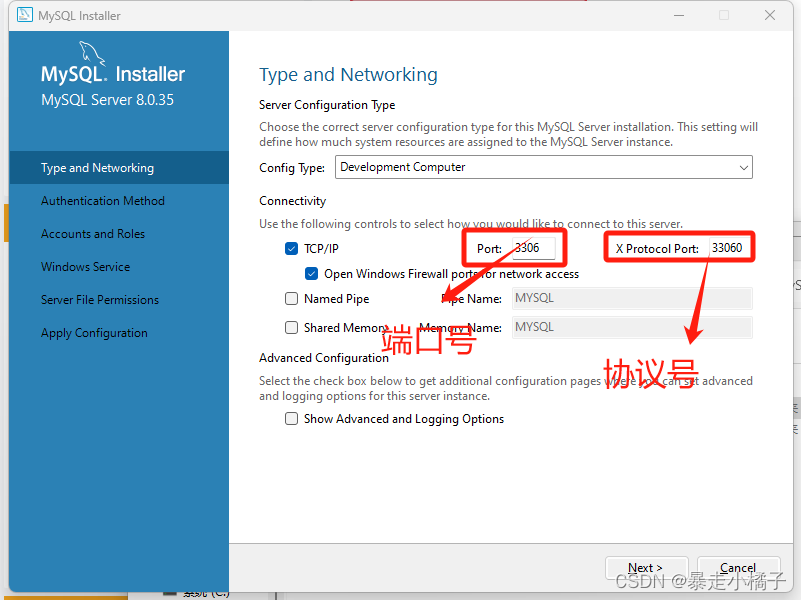Select Type and Networking step
801x600 pixels.
pyautogui.click(x=119, y=167)
